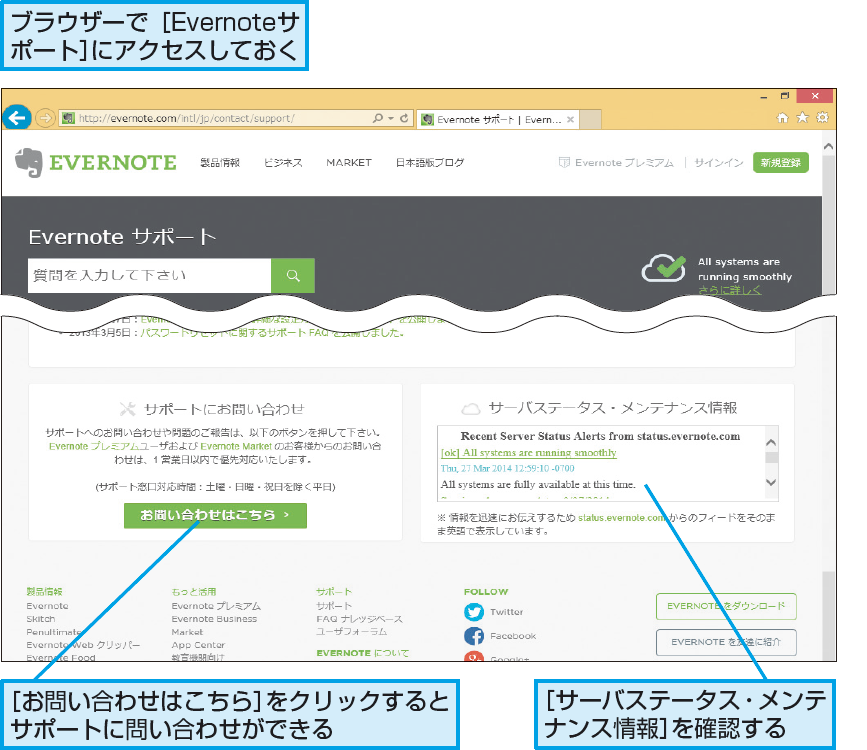The image size is (867, 750).
Task: Click the browser Forward arrow button
Action: (45, 118)
